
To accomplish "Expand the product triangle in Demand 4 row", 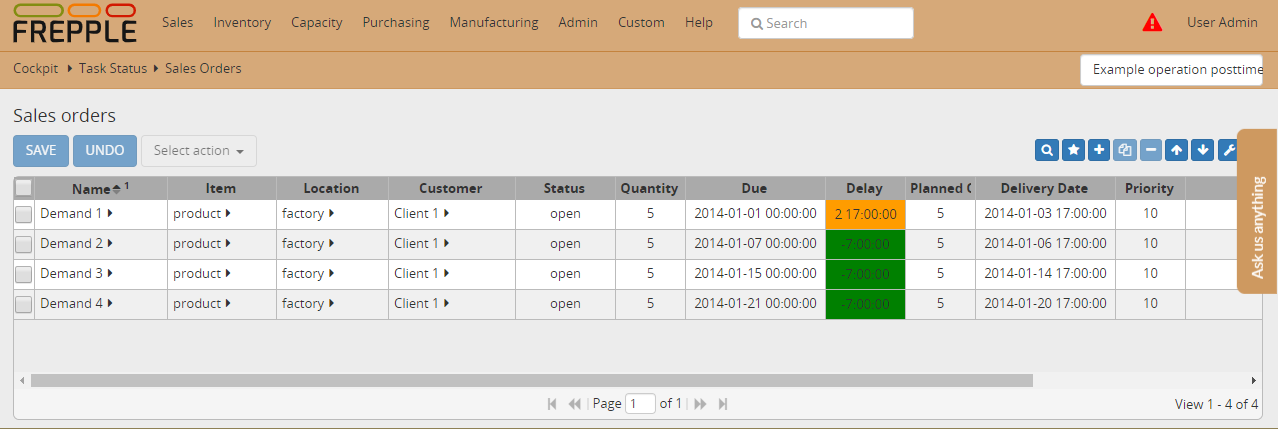I will tap(228, 303).
